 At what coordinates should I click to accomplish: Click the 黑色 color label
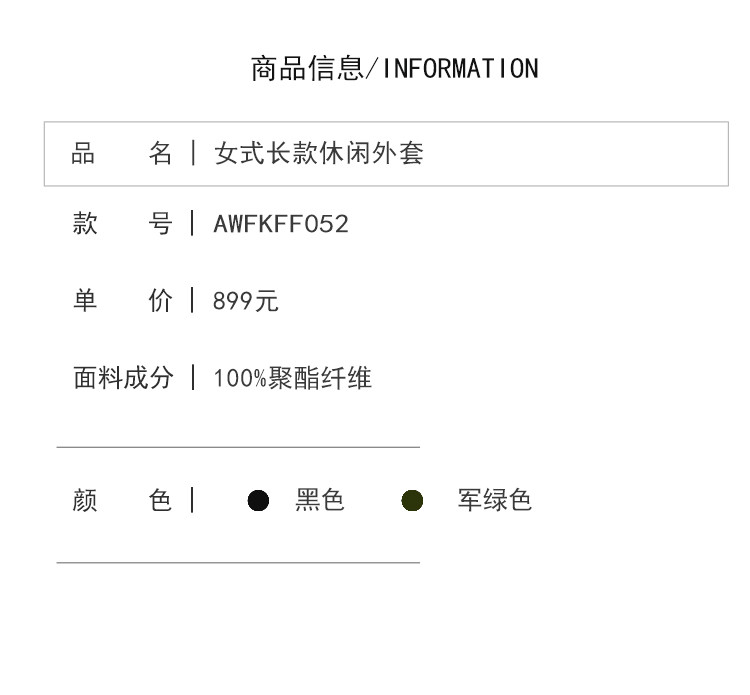pyautogui.click(x=320, y=500)
